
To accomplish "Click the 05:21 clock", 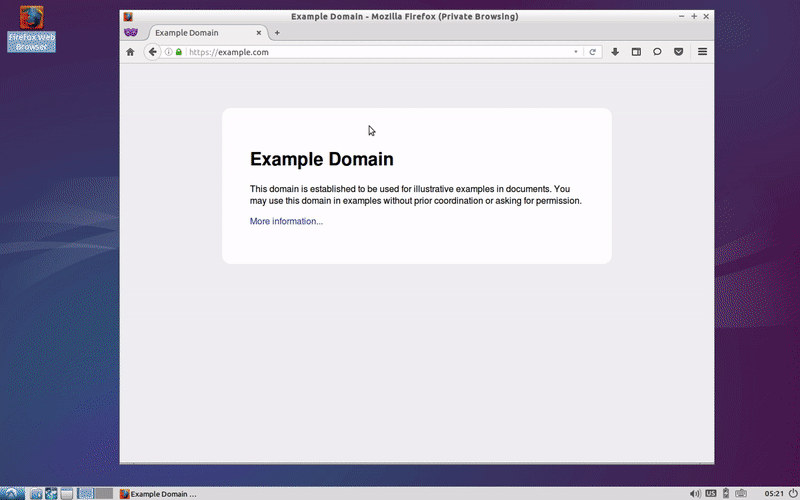I will (x=773, y=493).
